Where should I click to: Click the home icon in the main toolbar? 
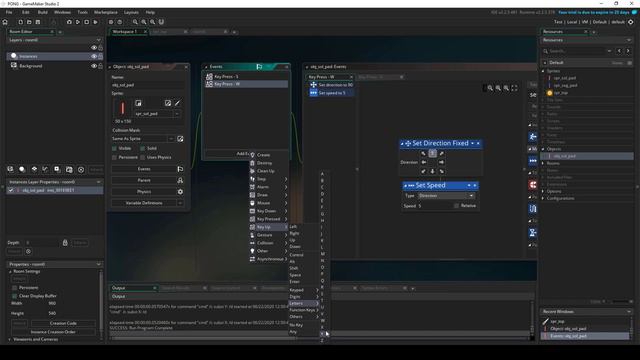click(x=5, y=22)
